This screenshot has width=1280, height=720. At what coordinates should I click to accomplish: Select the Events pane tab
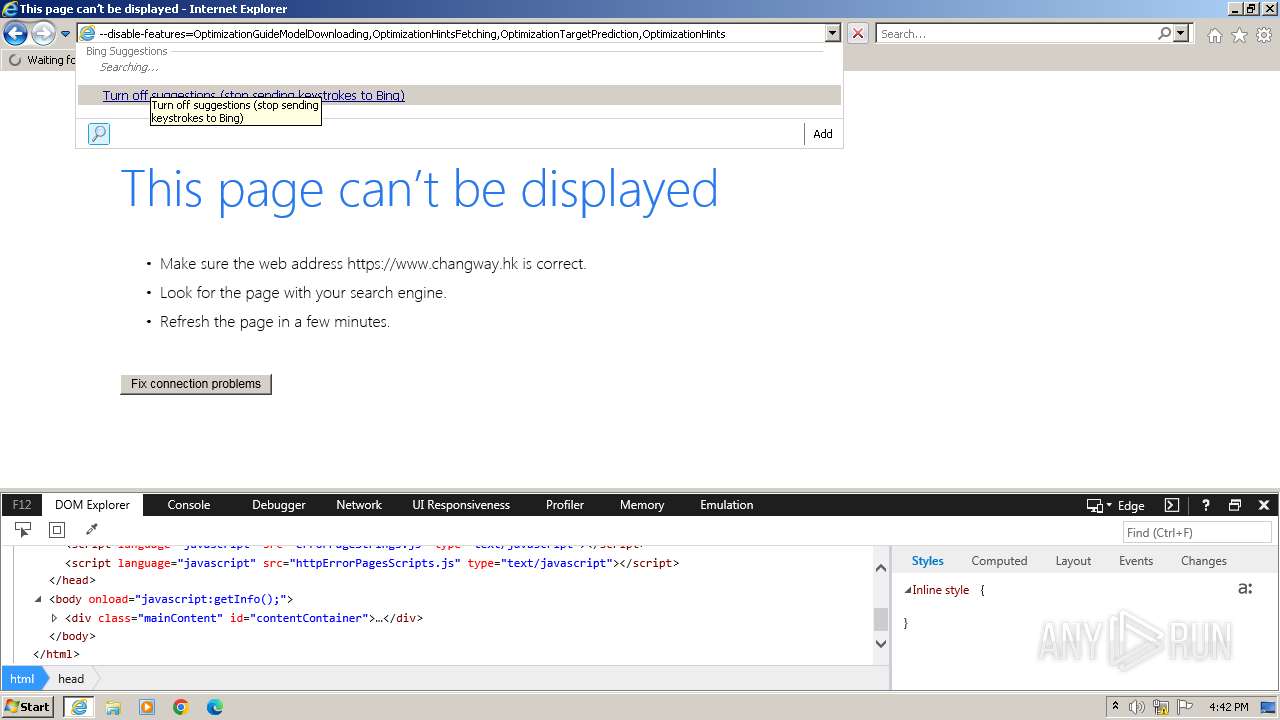[x=1136, y=561]
